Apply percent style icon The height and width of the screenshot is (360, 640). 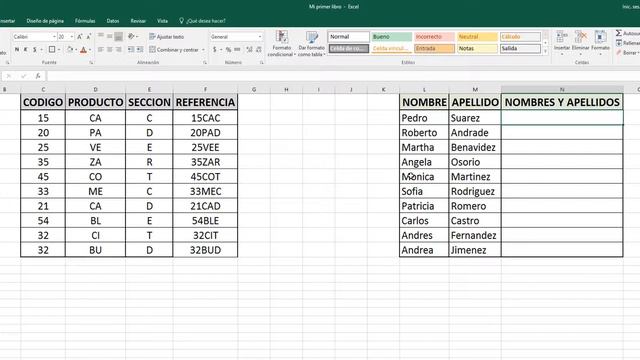point(228,49)
